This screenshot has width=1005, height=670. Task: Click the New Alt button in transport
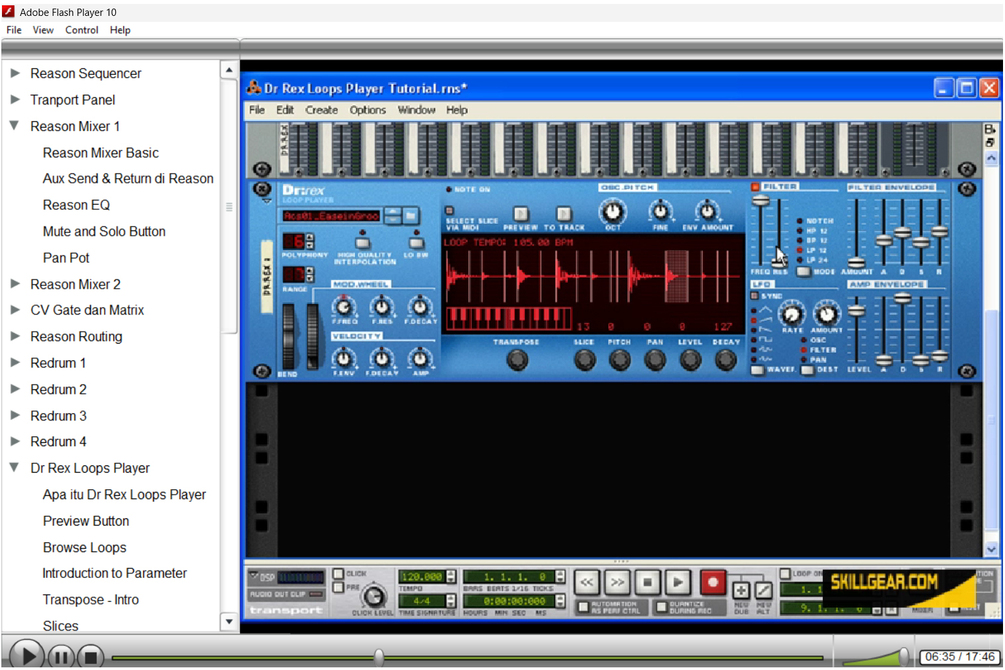(763, 590)
